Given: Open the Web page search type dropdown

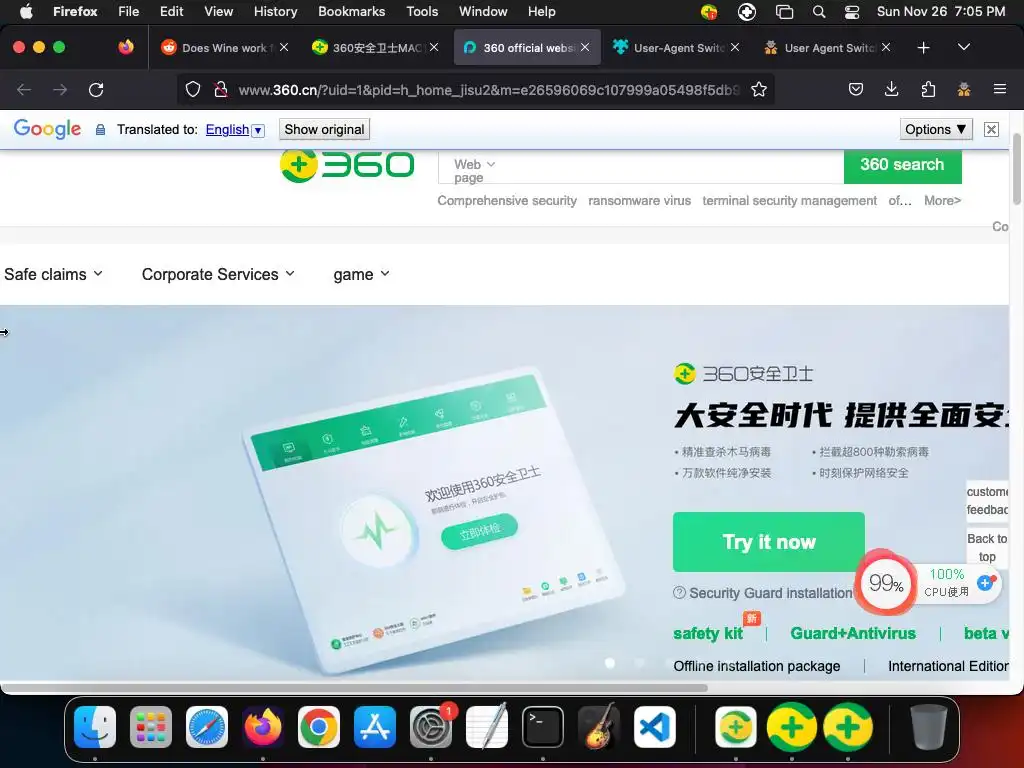Looking at the screenshot, I should [x=475, y=170].
